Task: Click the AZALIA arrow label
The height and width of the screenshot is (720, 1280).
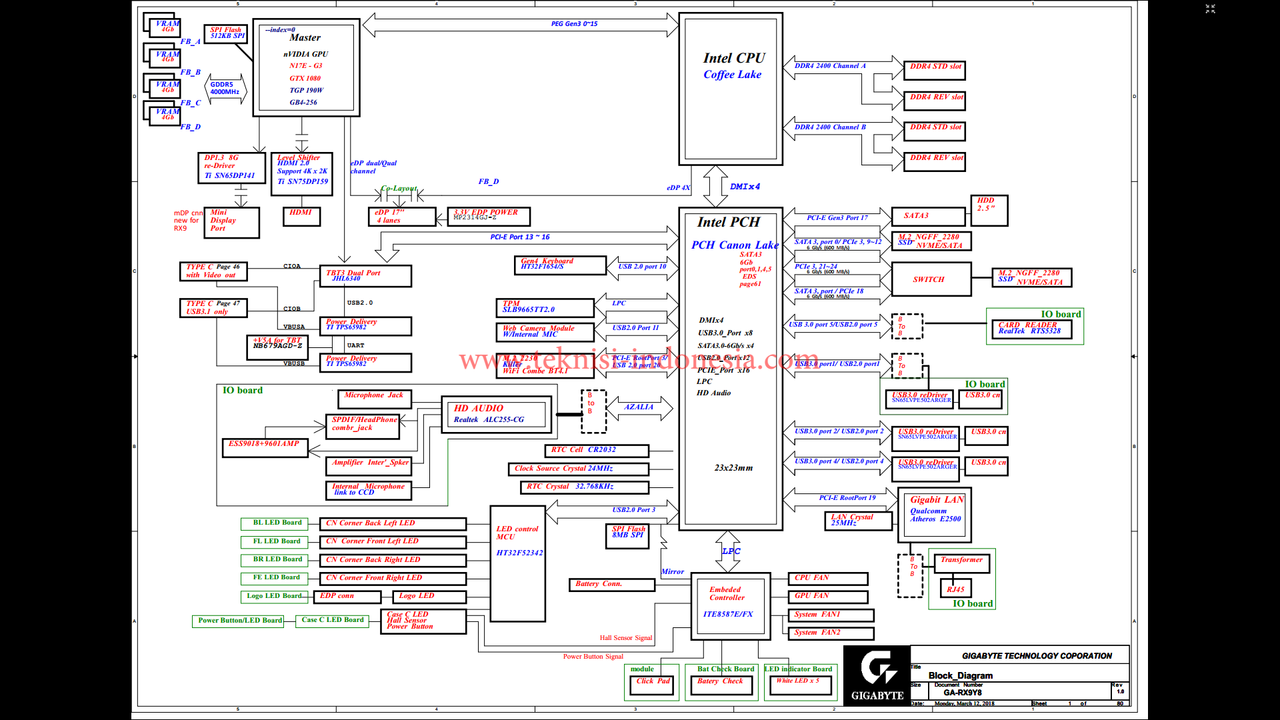Action: pos(639,408)
